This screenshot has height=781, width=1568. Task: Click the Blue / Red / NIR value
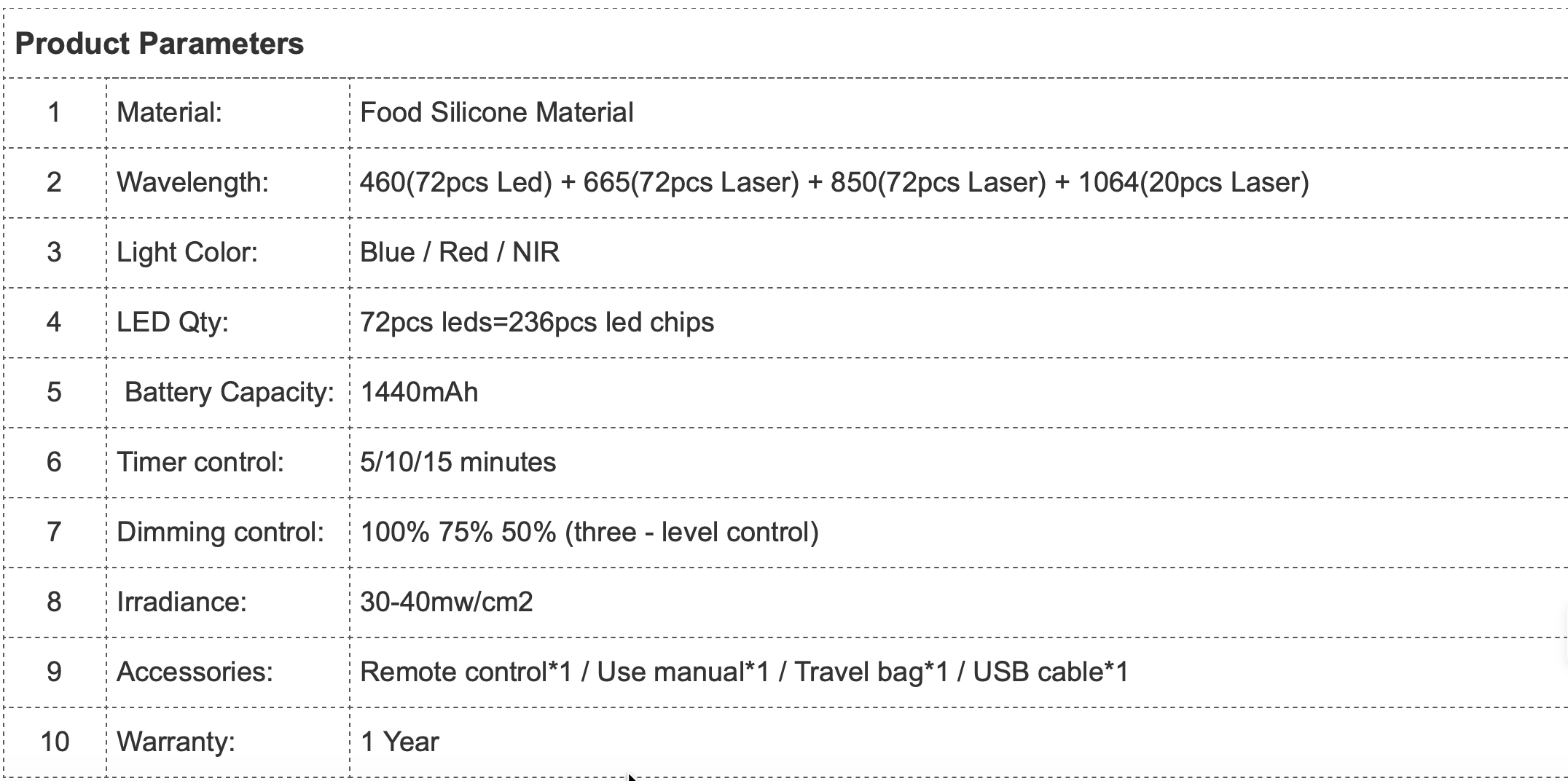[459, 253]
